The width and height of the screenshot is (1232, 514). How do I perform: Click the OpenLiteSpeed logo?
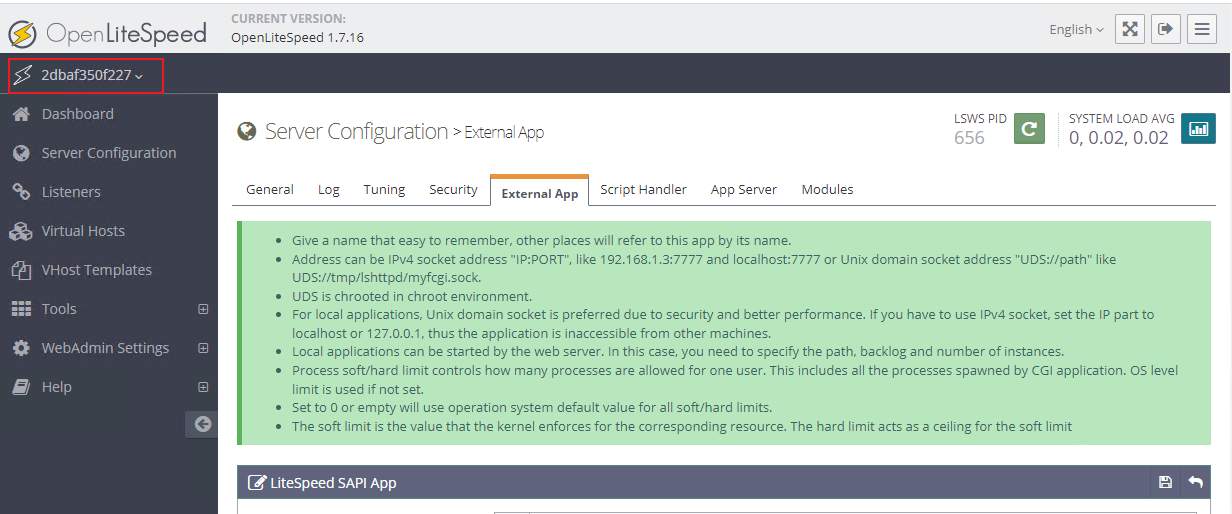pos(107,33)
